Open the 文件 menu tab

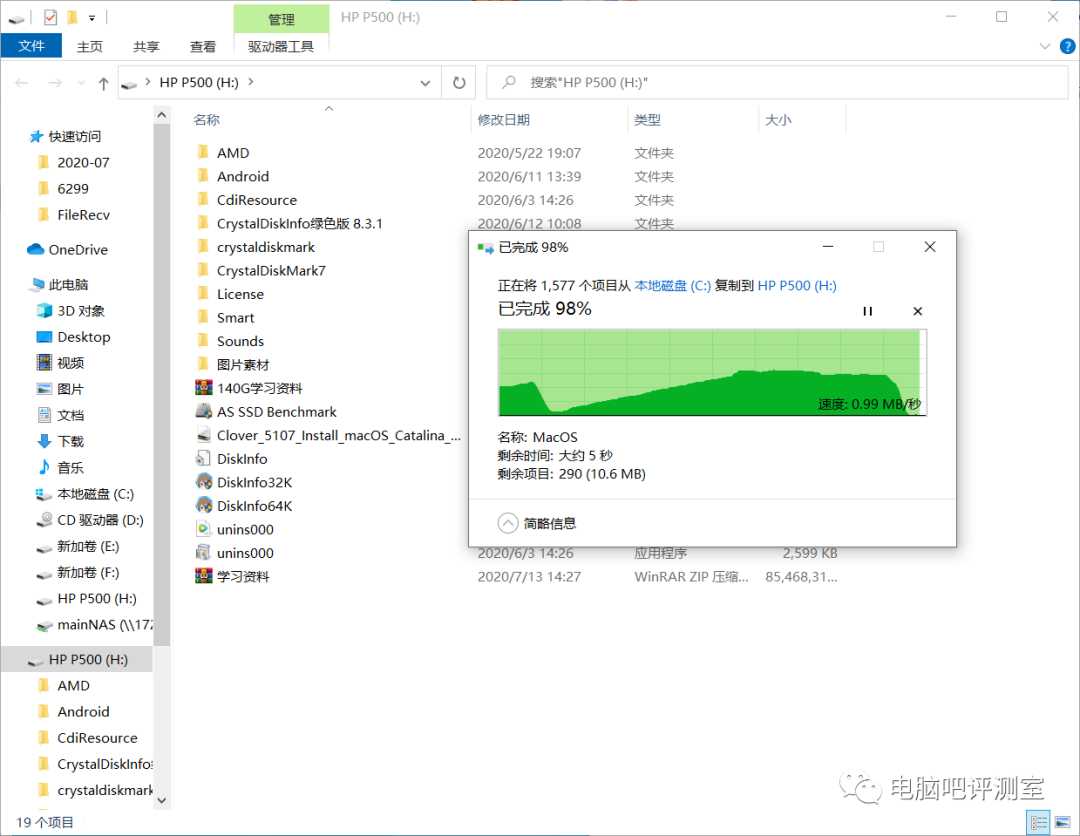[31, 45]
